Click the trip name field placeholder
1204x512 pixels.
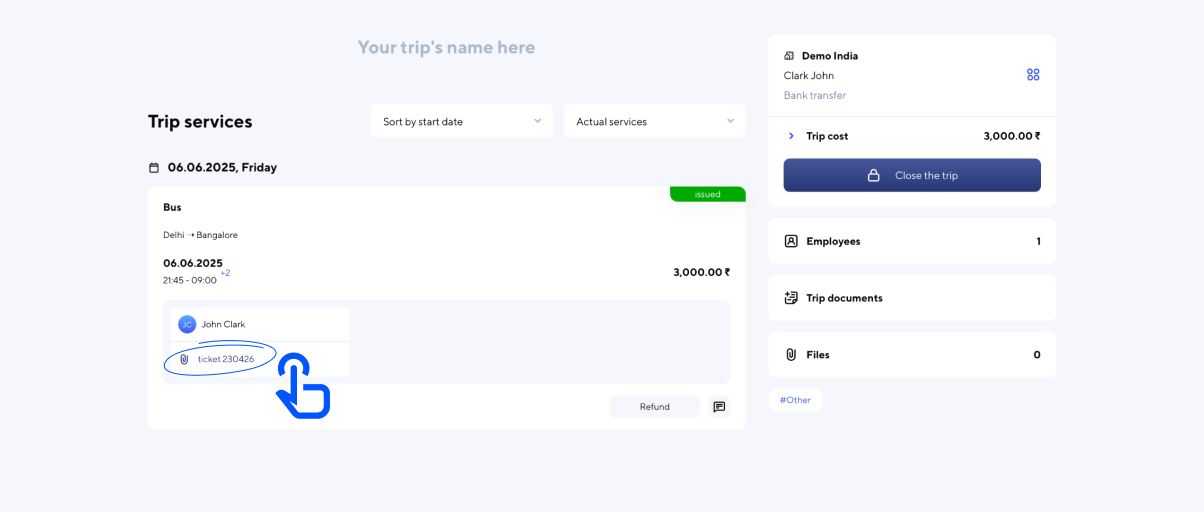click(x=446, y=47)
